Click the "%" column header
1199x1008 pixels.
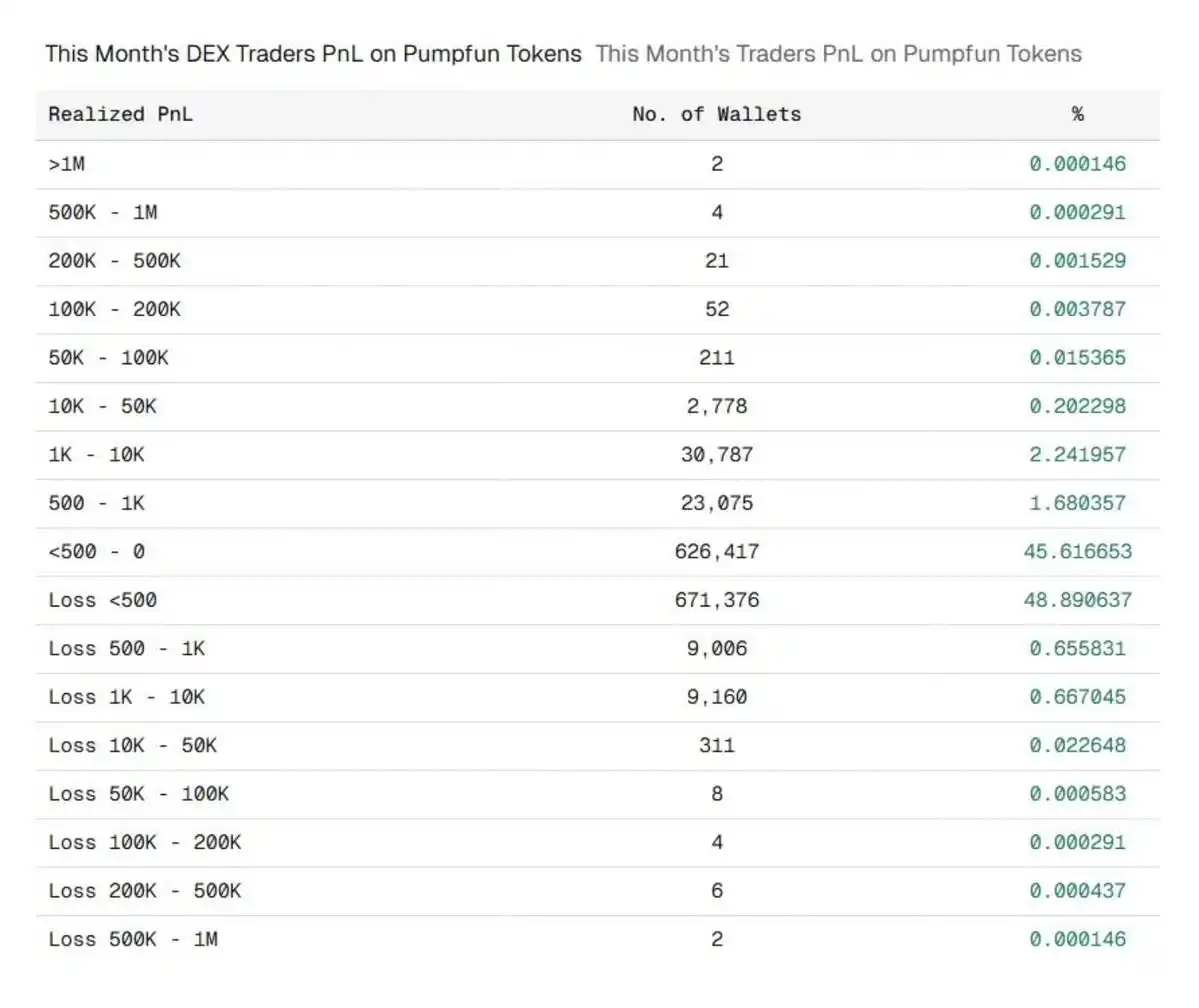(x=1077, y=114)
